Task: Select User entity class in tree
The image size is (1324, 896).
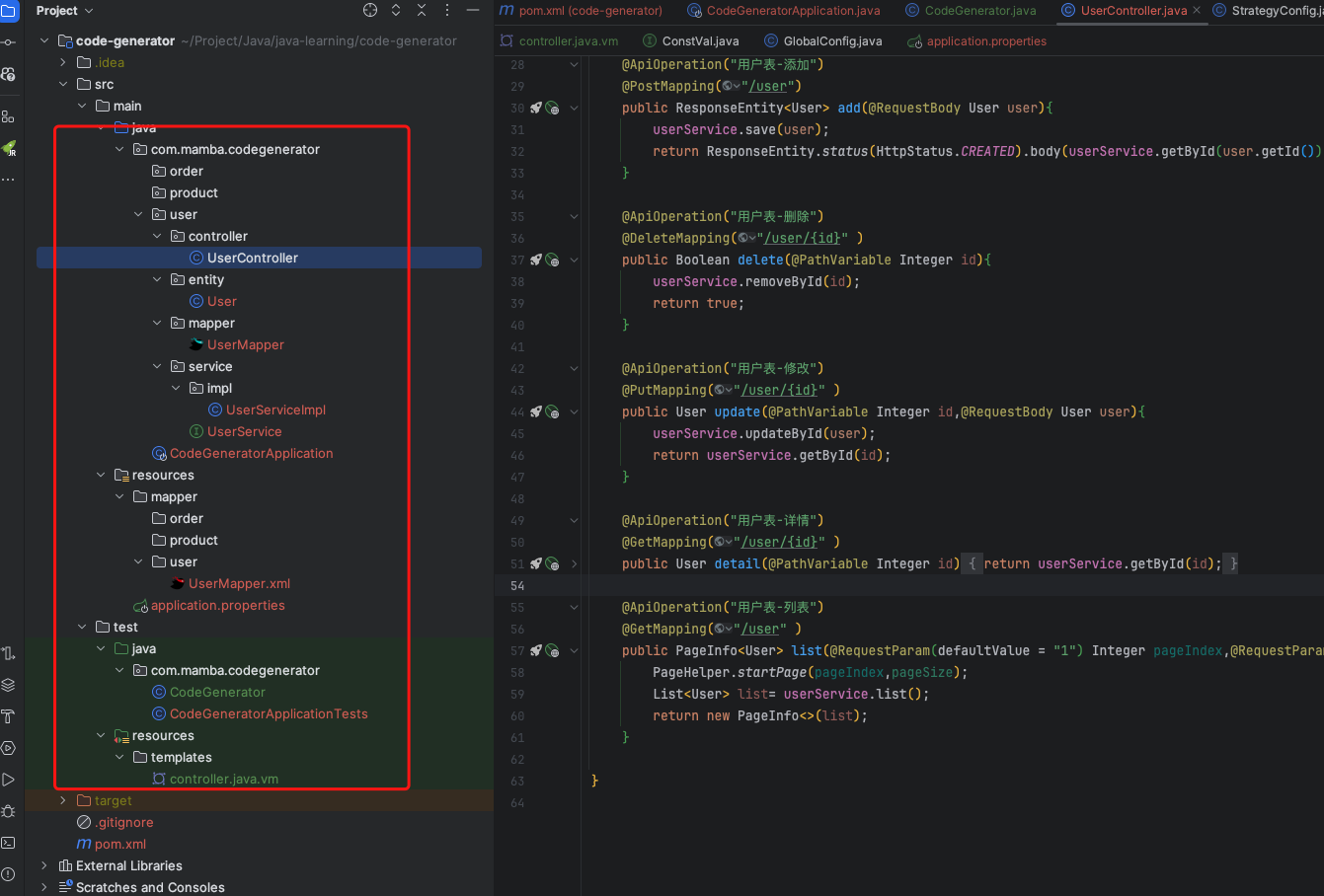Action: pyautogui.click(x=222, y=301)
